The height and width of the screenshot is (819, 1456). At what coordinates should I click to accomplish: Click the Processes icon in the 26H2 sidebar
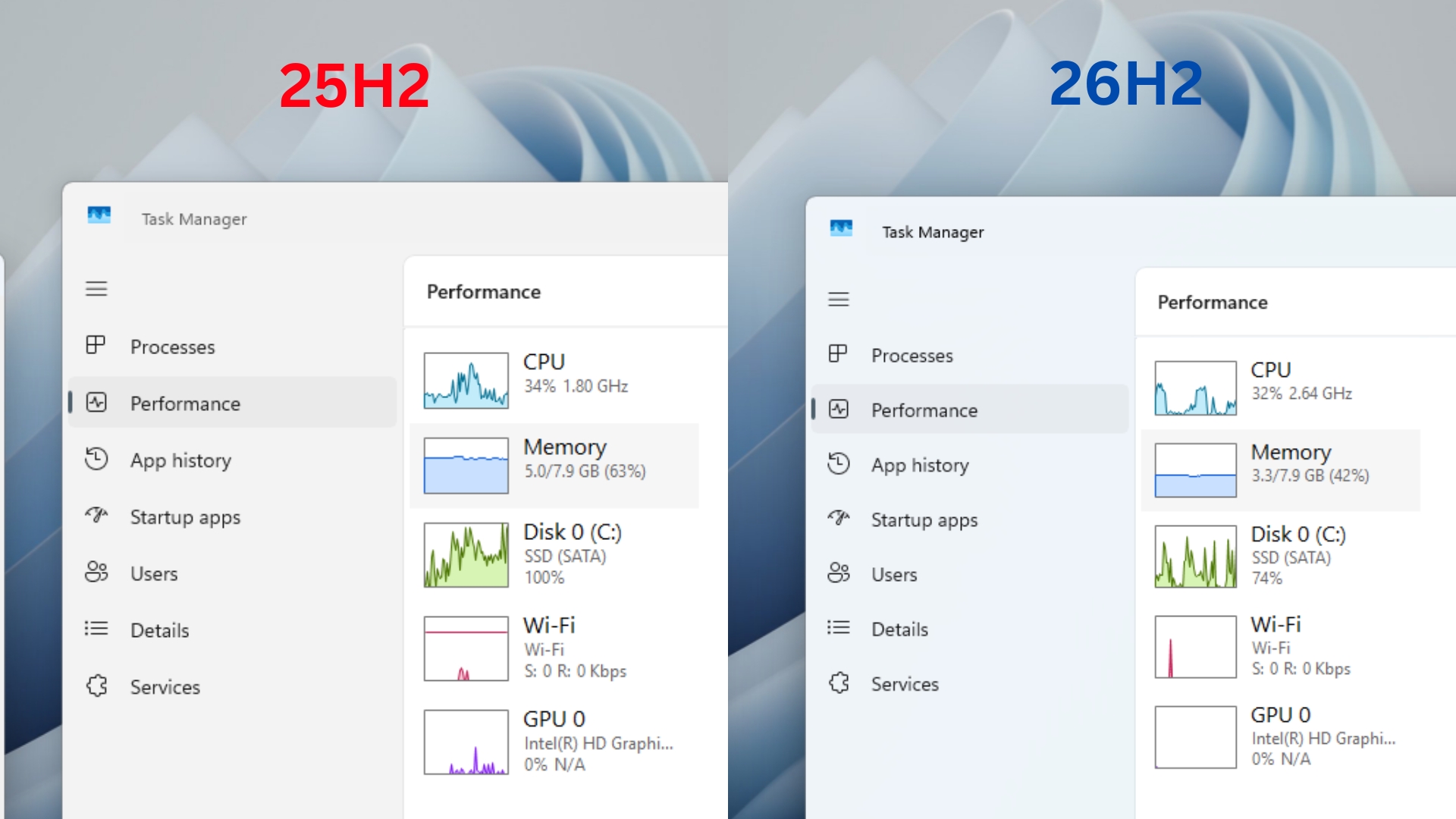coord(838,354)
